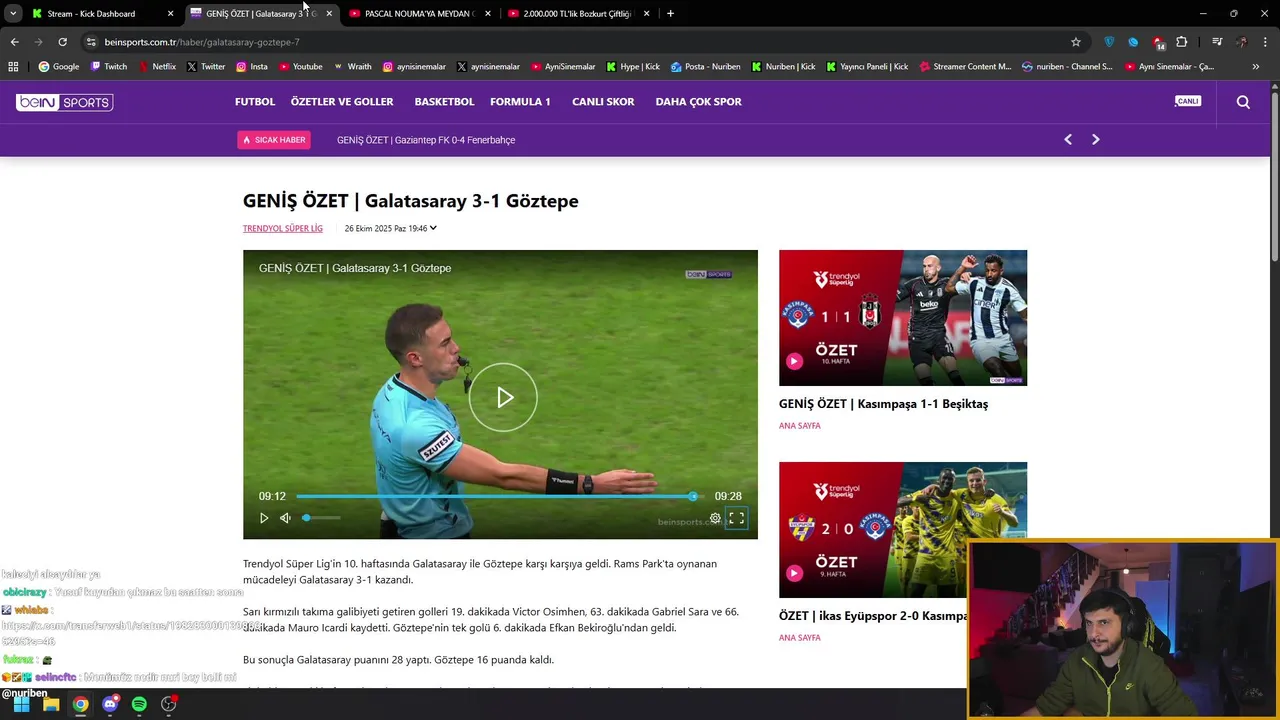Open the Wraith bookmark
Screen dimensions: 1280x720
point(352,67)
